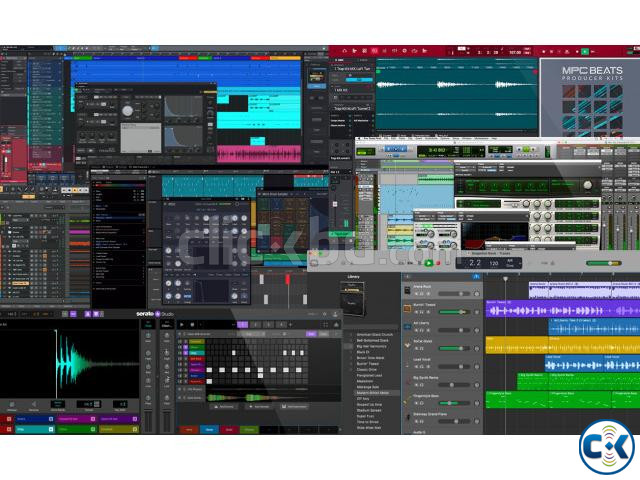Click the add-track plus icon in GarageBand
This screenshot has width=640, height=480.
click(407, 277)
